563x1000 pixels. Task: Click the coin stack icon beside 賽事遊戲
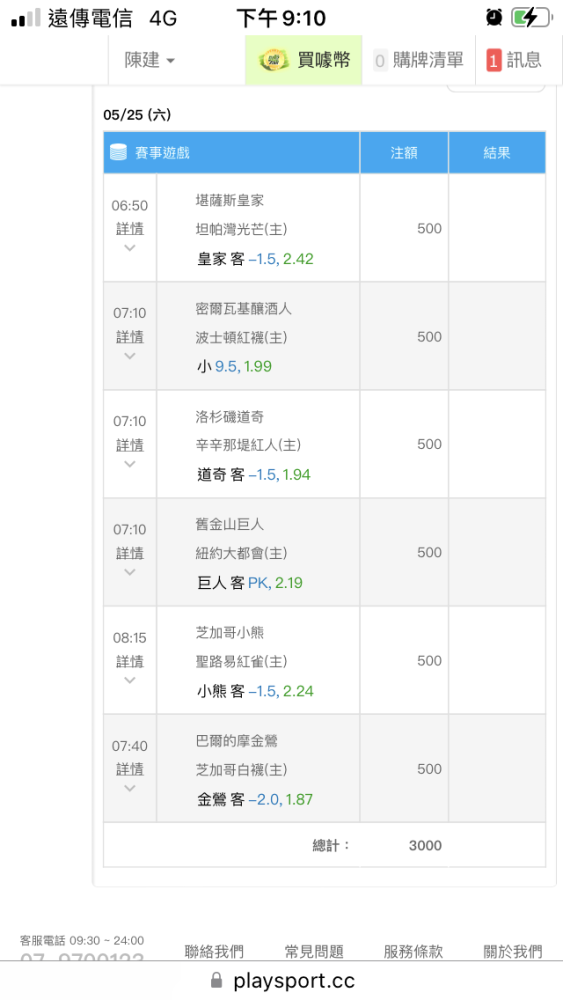coord(119,152)
